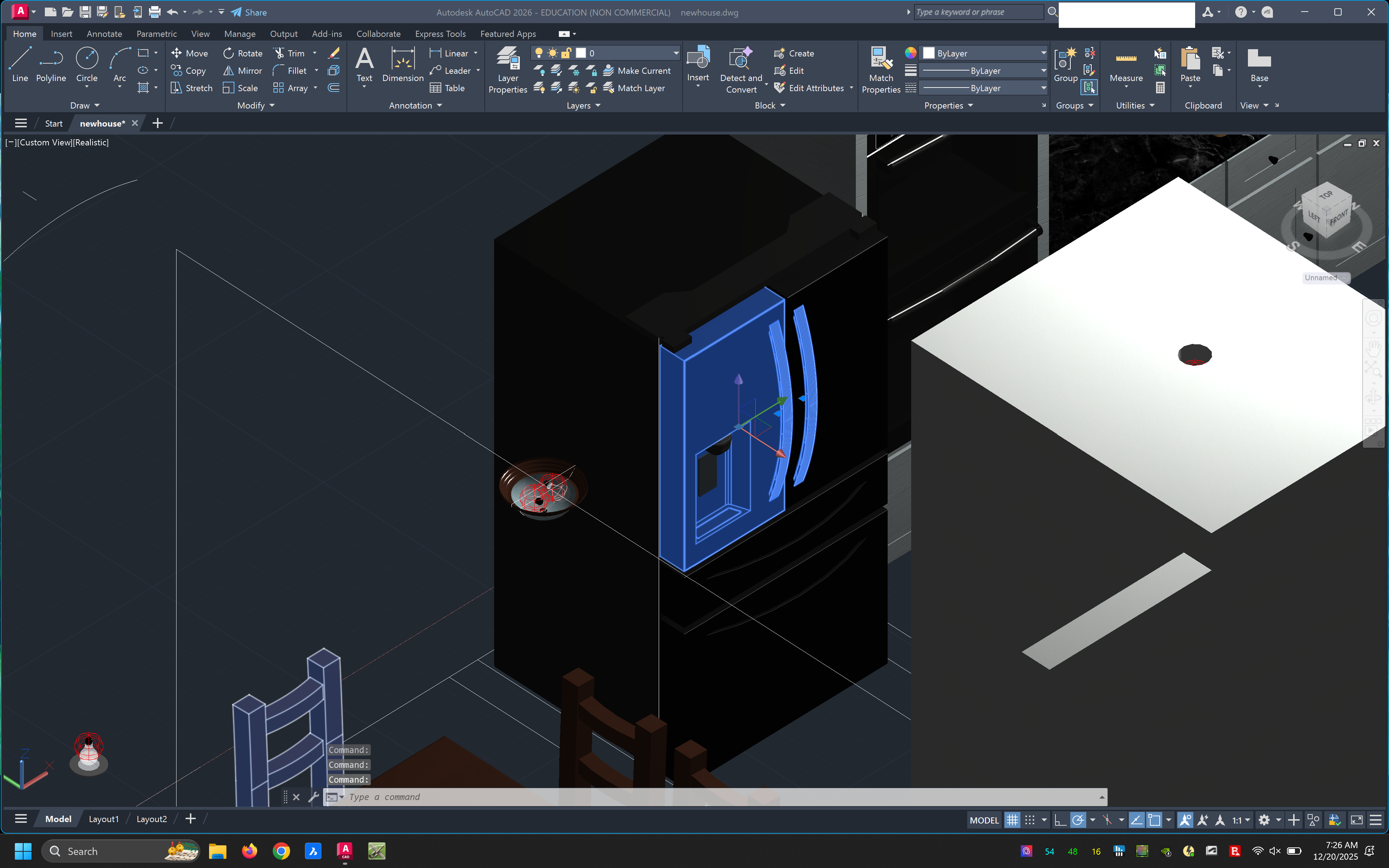1389x868 pixels.
Task: Select the Line drawing tool
Action: coord(20,64)
